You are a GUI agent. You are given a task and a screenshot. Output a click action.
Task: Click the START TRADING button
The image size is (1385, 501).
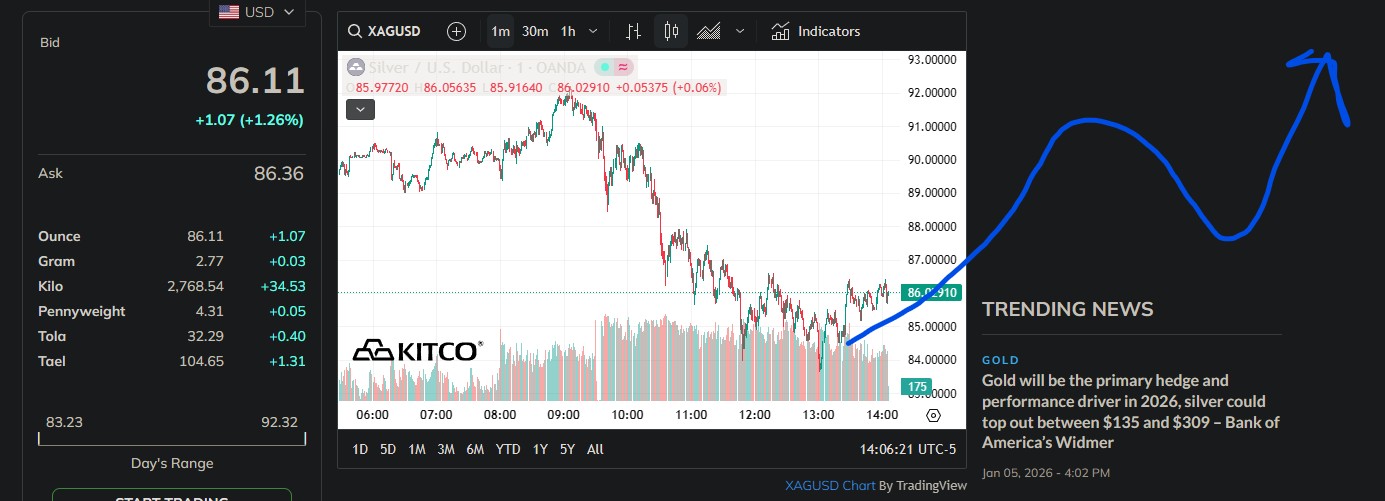[172, 497]
